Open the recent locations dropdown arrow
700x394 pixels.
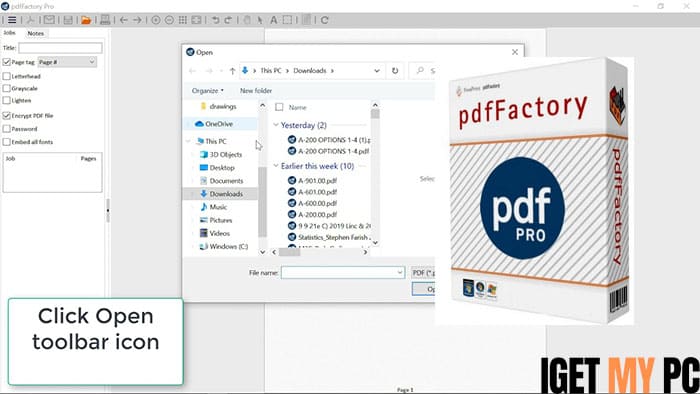click(221, 71)
